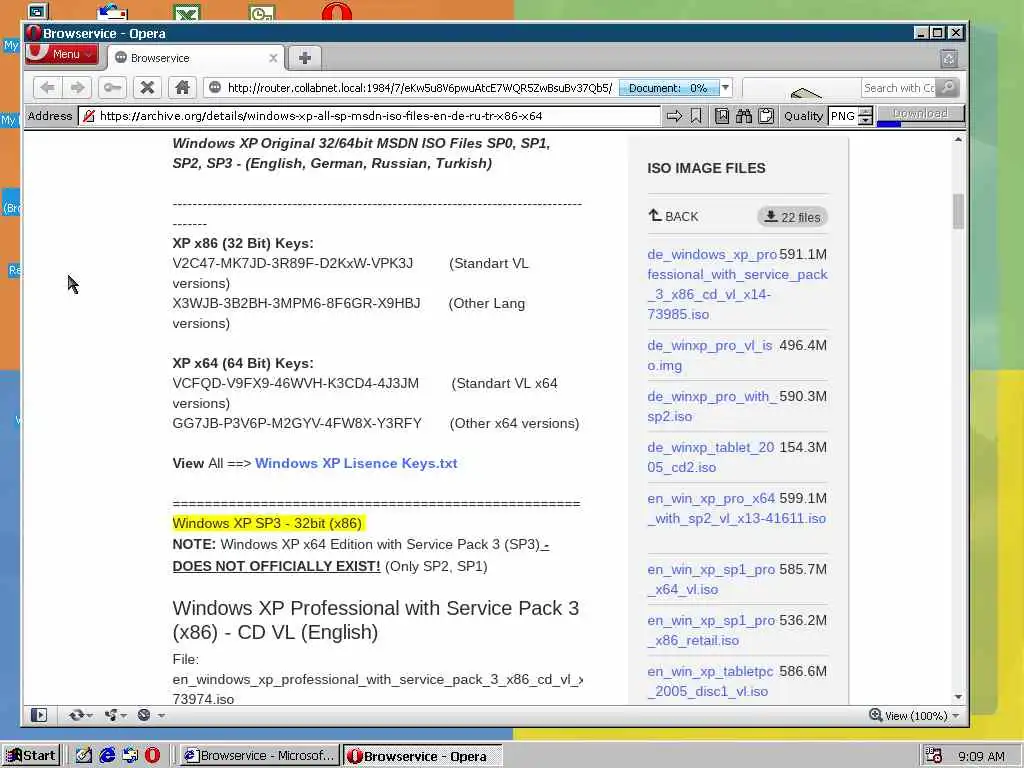Click scrollbar down arrow
This screenshot has height=768, width=1024.
[958, 697]
